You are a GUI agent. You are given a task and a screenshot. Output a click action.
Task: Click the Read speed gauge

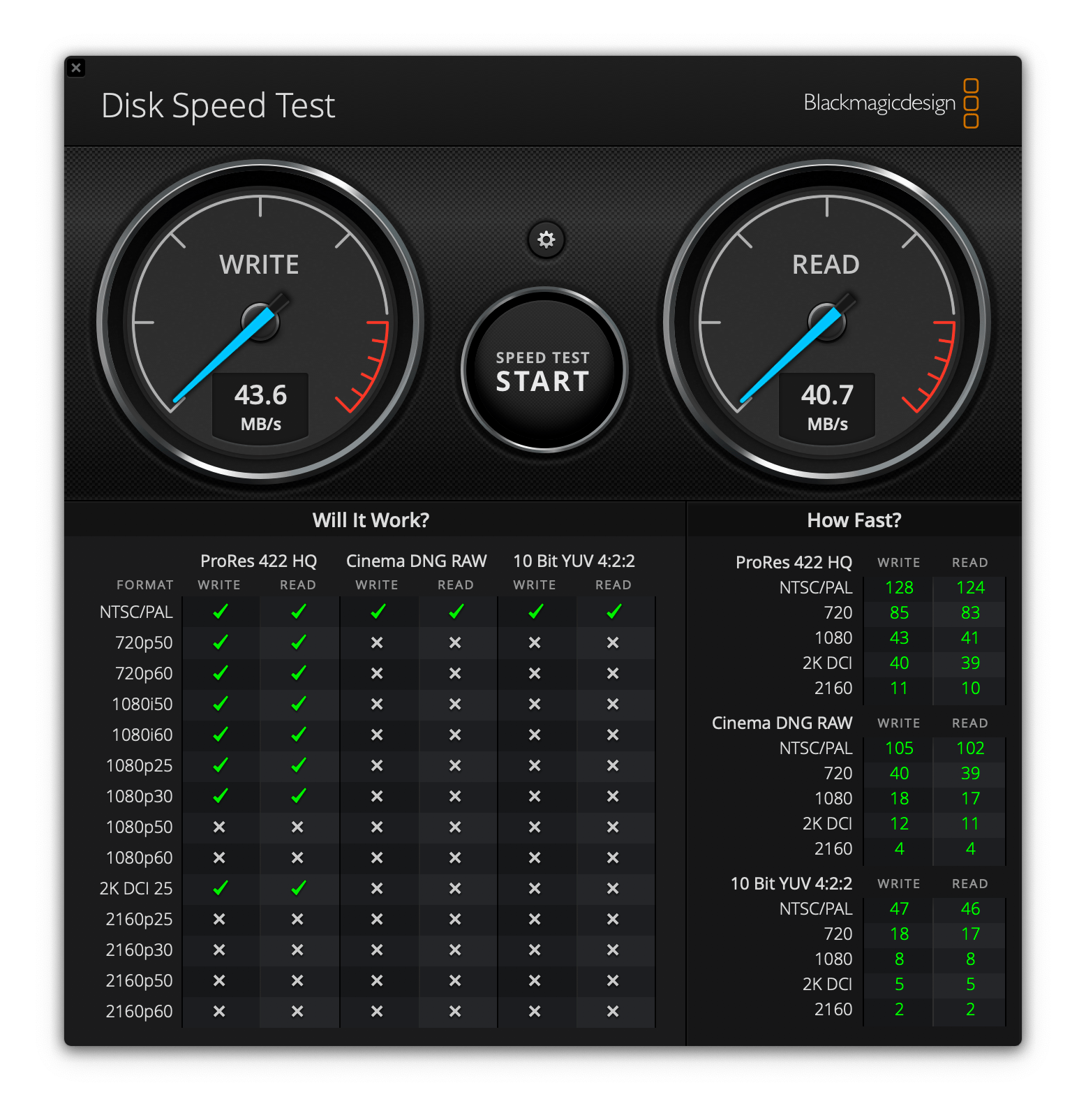click(x=827, y=322)
